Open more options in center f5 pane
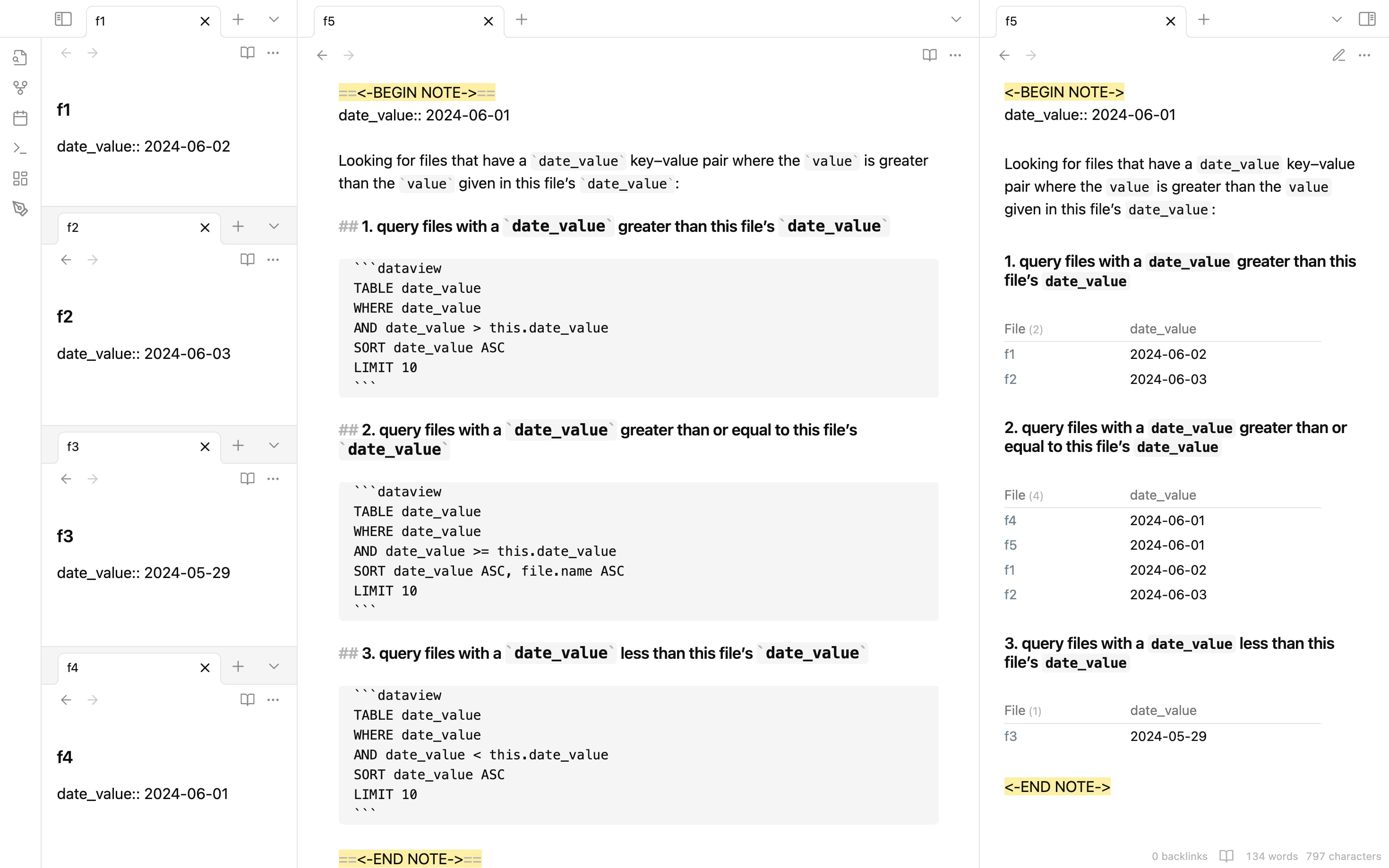The height and width of the screenshot is (868, 1389). pos(955,55)
